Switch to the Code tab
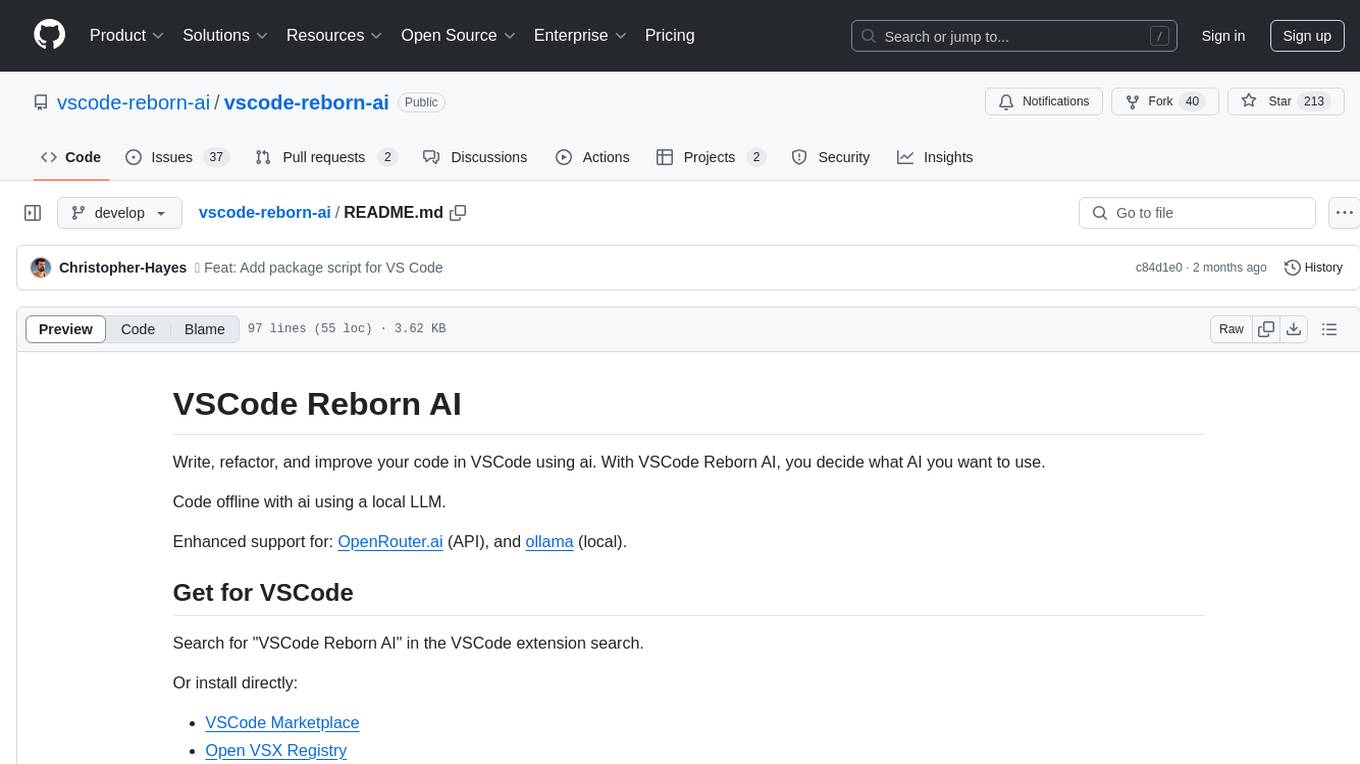This screenshot has width=1360, height=764. click(71, 157)
